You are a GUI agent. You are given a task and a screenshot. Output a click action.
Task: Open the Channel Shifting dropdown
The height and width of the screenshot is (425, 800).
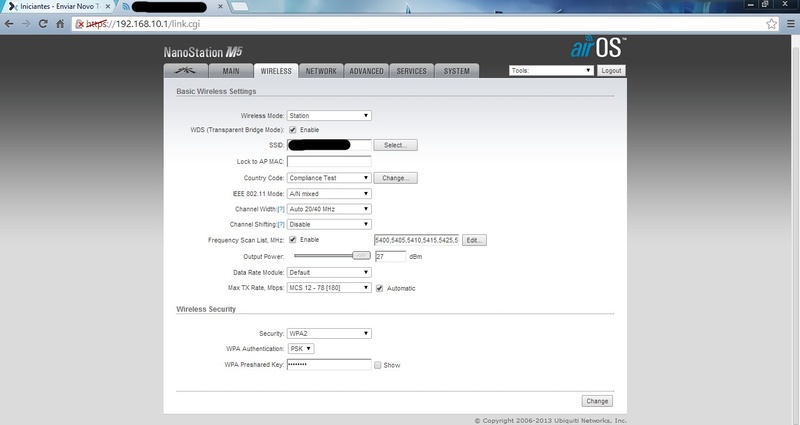[329, 224]
